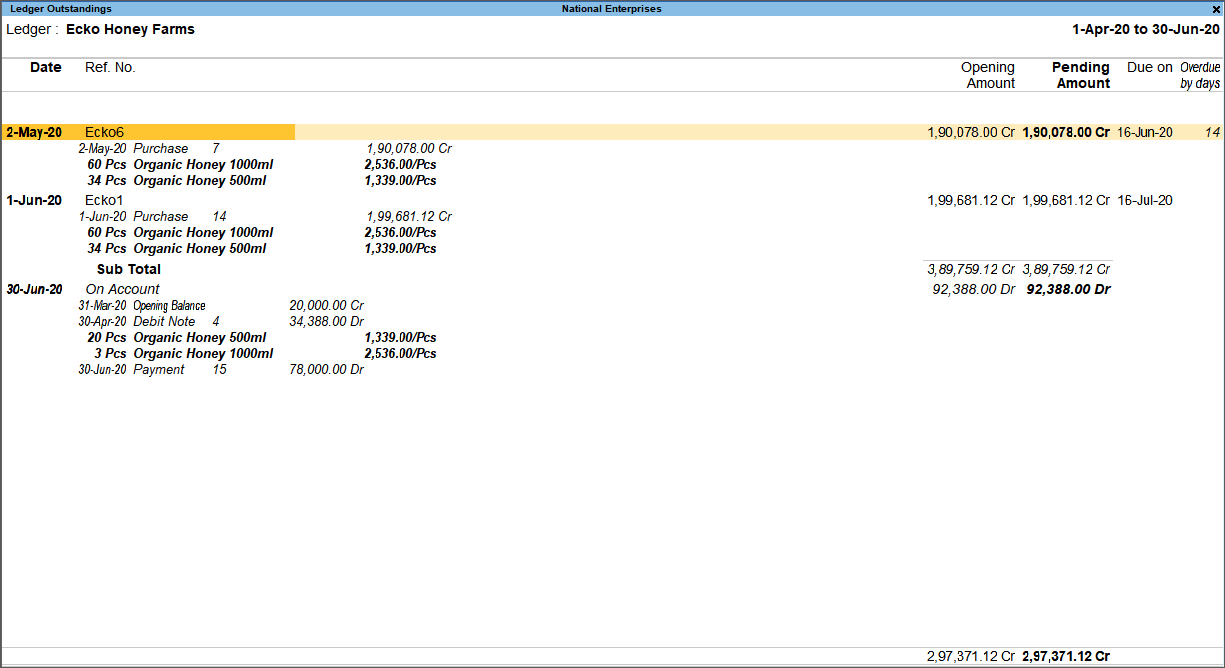Click the Pending Amount column header
The image size is (1225, 668).
(x=1083, y=75)
